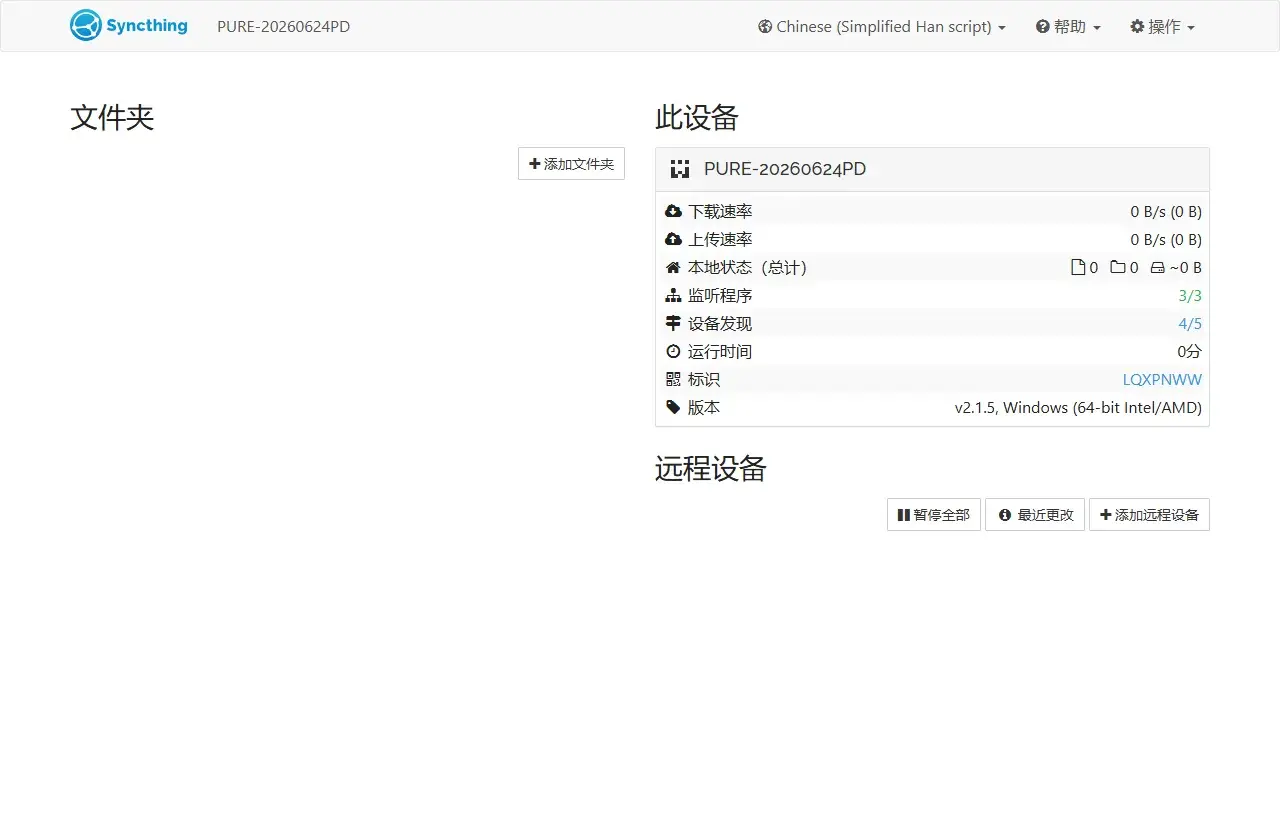
Task: Click the QR code icon beside 标识
Action: tap(673, 380)
